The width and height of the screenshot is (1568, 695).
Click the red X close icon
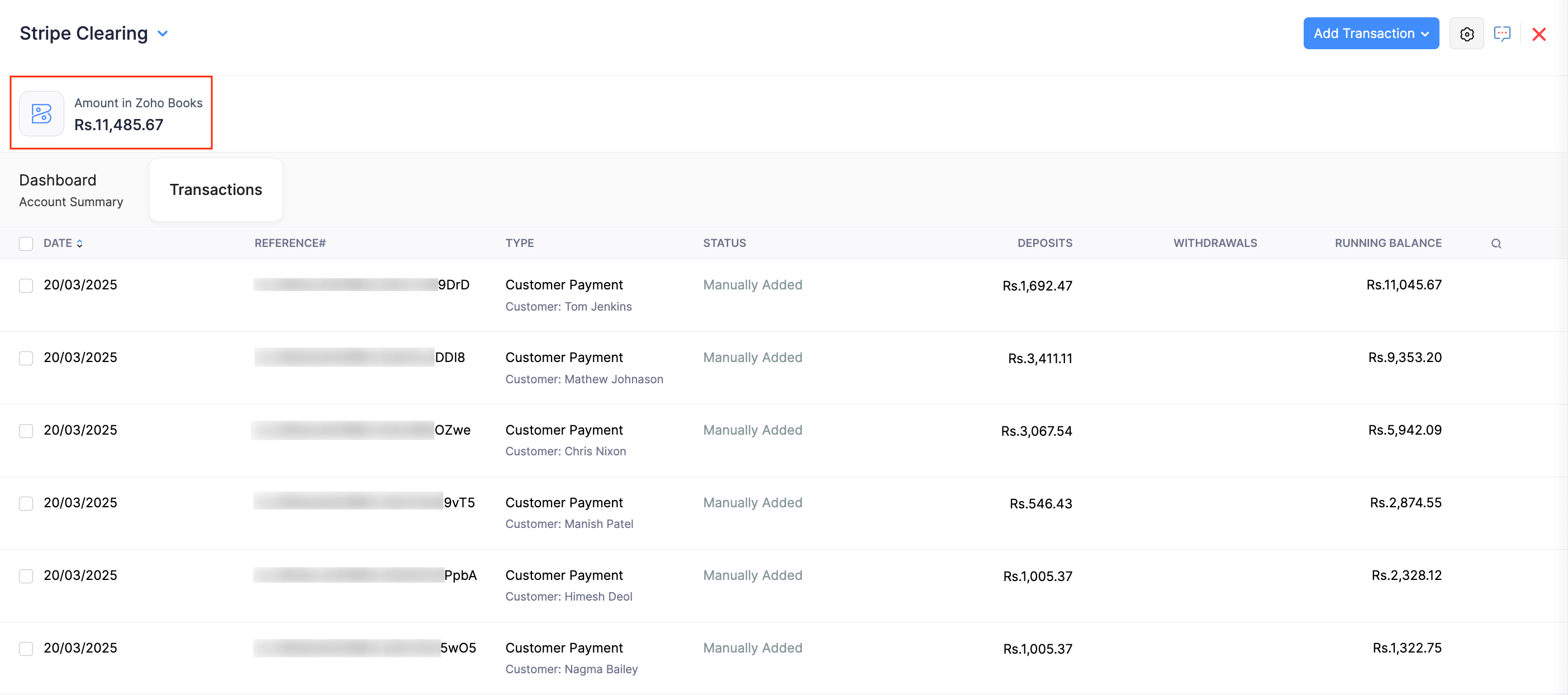1538,34
